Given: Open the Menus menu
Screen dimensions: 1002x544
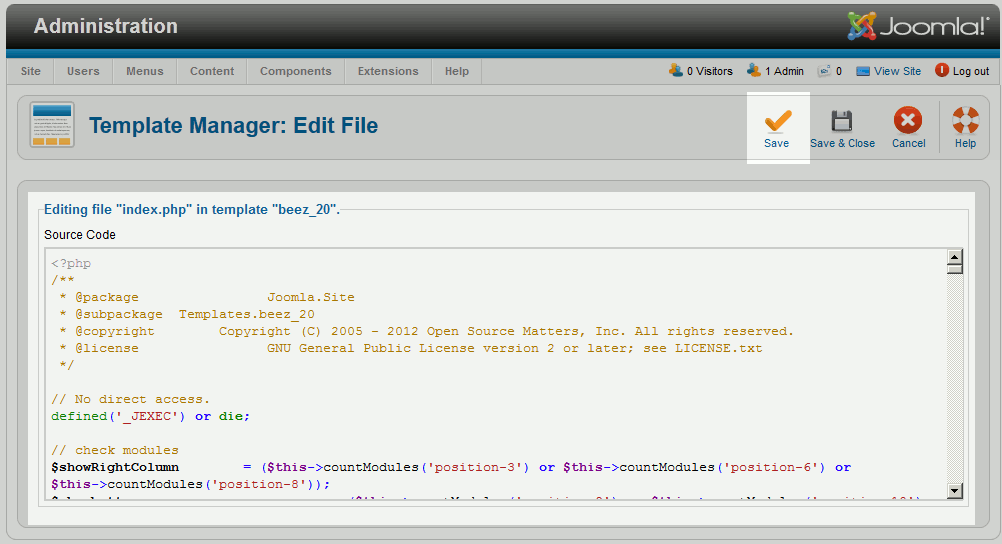Looking at the screenshot, I should click(x=144, y=71).
